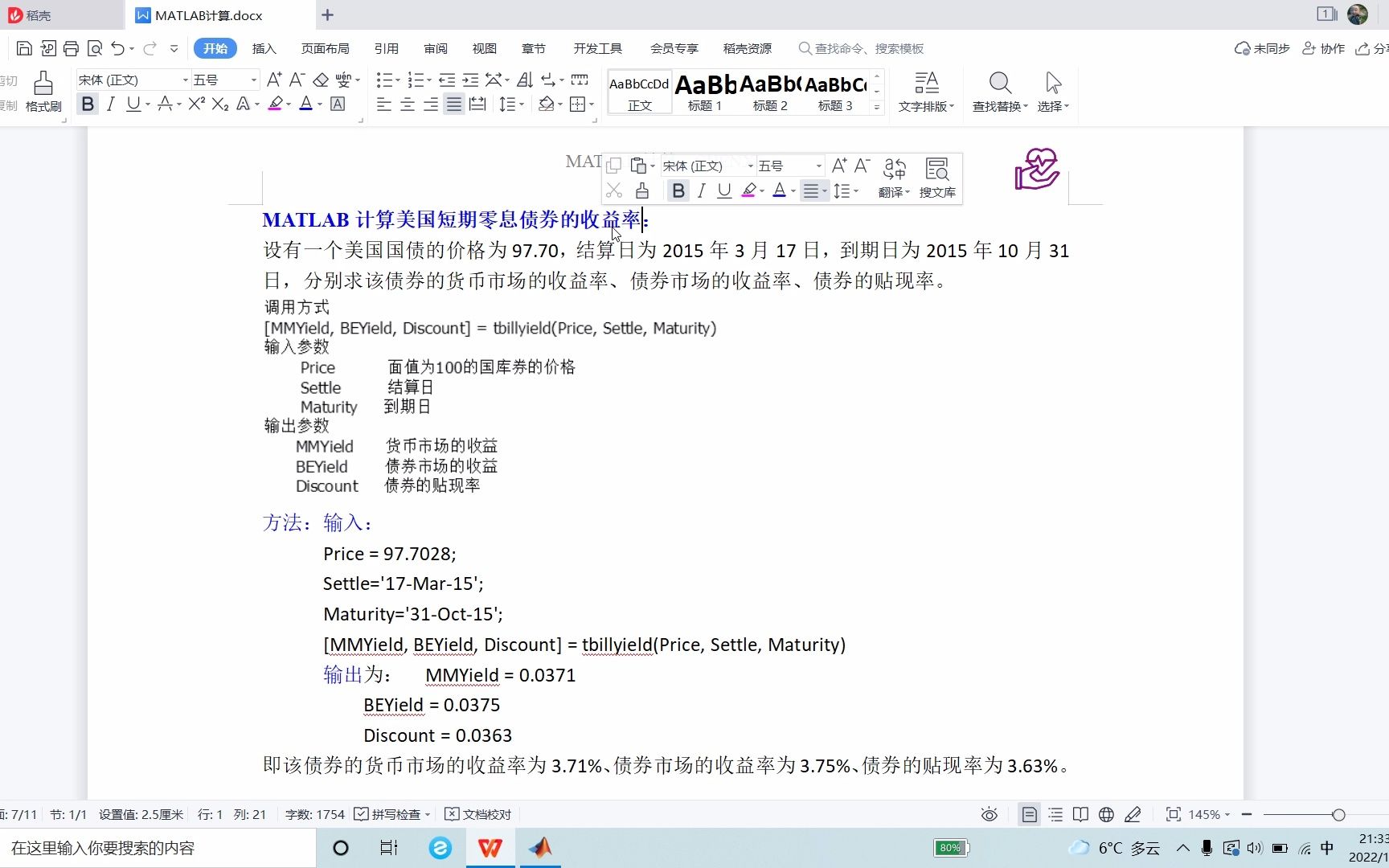This screenshot has width=1389, height=868.
Task: Apply Heading 1 (标题 1) style
Action: [705, 92]
